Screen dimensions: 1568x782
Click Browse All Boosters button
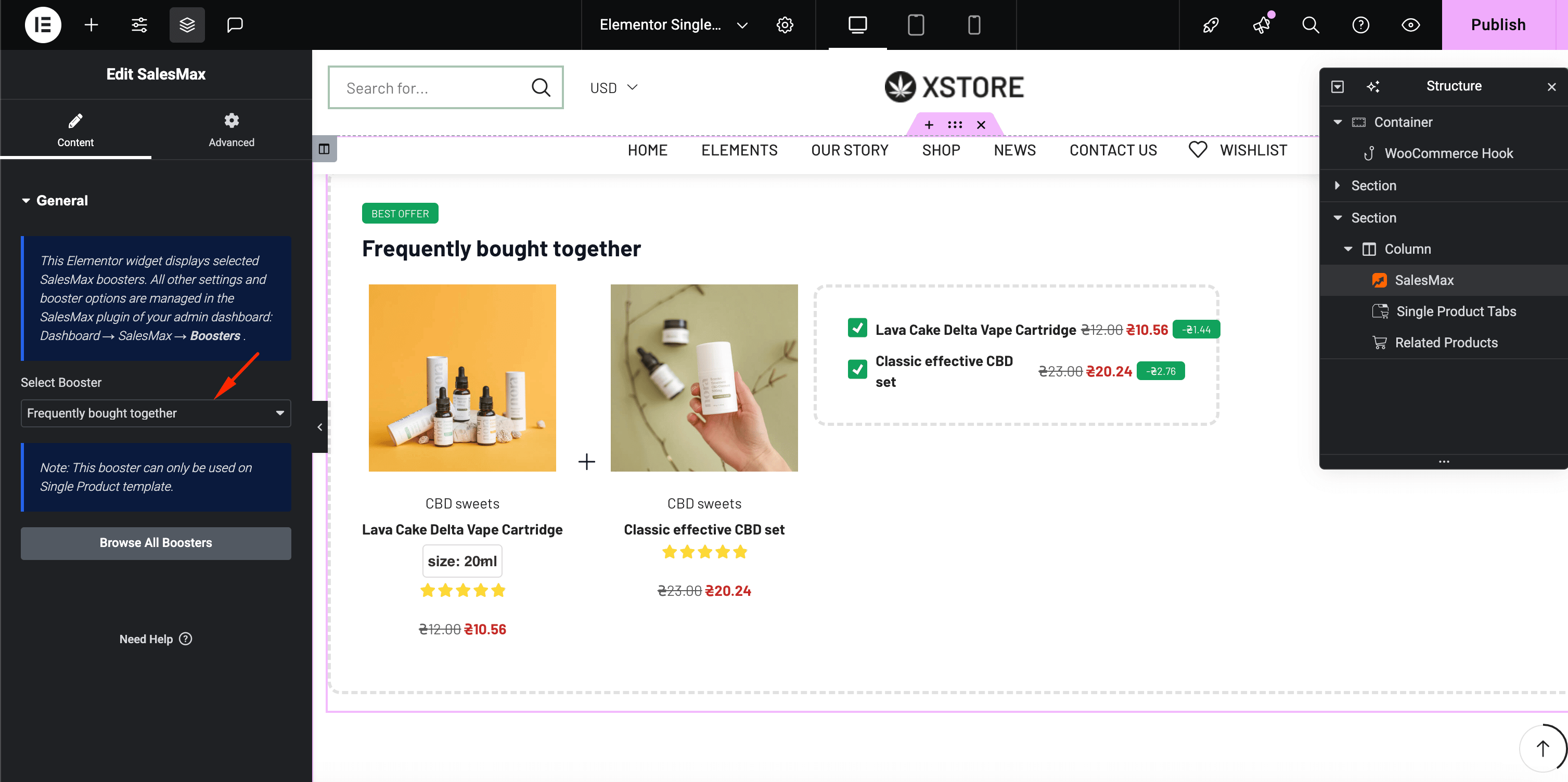pos(156,543)
